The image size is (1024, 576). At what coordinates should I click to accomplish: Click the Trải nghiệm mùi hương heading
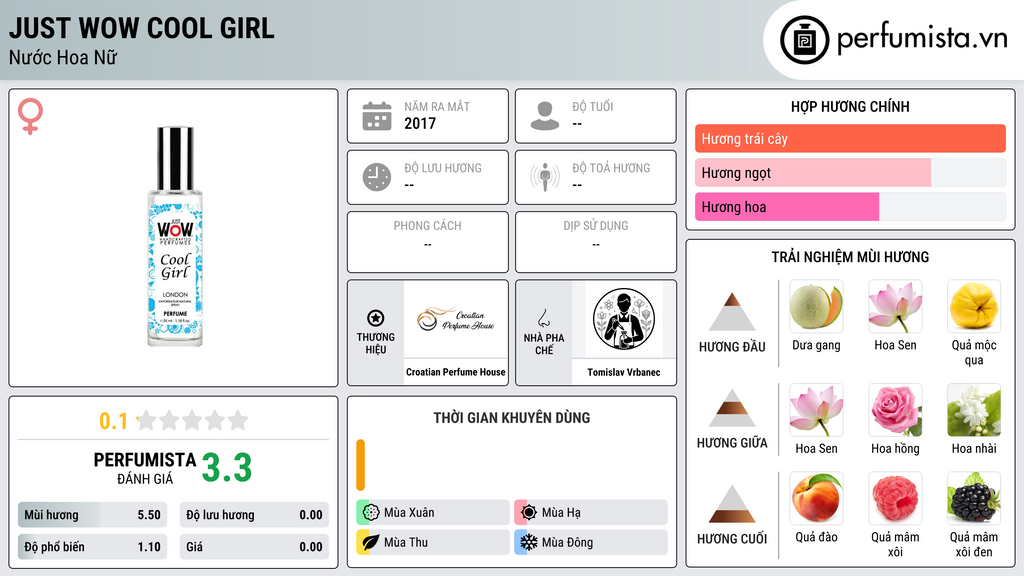point(850,257)
